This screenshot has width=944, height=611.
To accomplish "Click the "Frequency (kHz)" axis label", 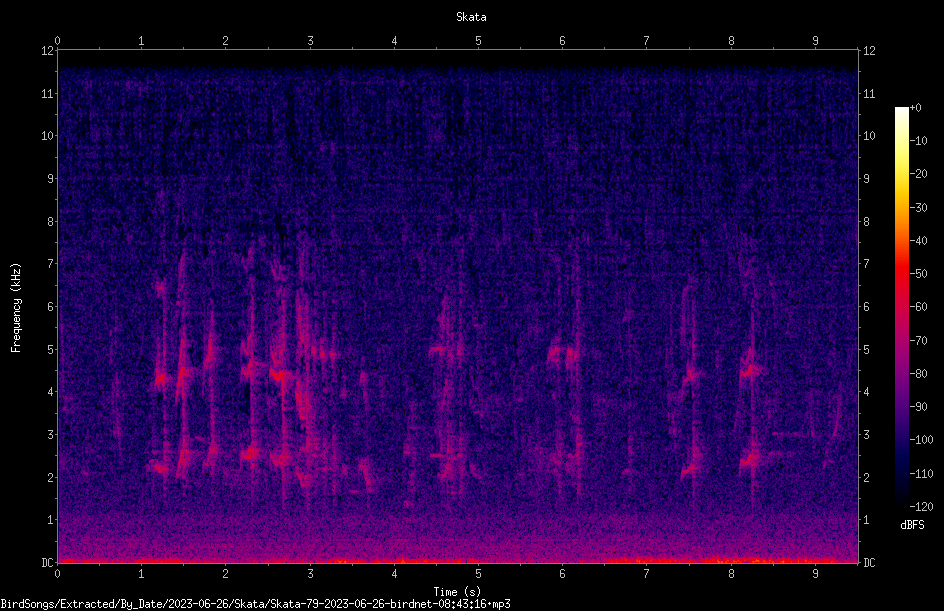I will point(16,308).
